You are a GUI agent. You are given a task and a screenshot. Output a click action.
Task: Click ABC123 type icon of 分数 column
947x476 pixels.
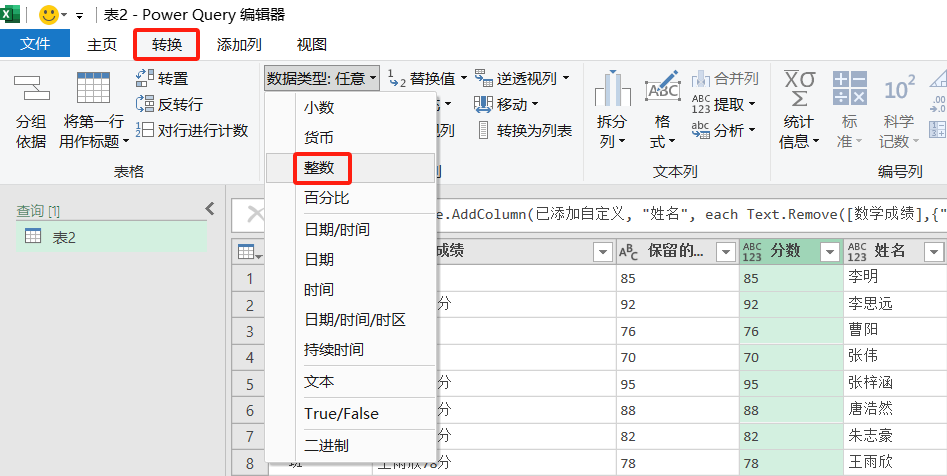752,252
